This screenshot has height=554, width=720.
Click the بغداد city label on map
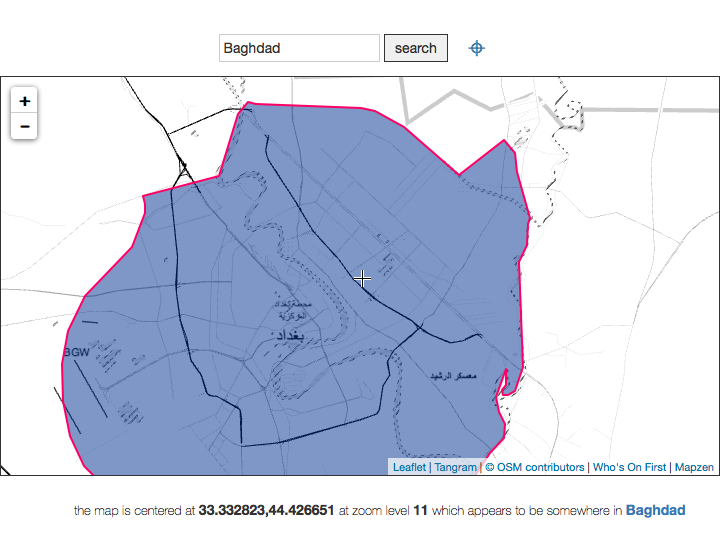pos(290,336)
